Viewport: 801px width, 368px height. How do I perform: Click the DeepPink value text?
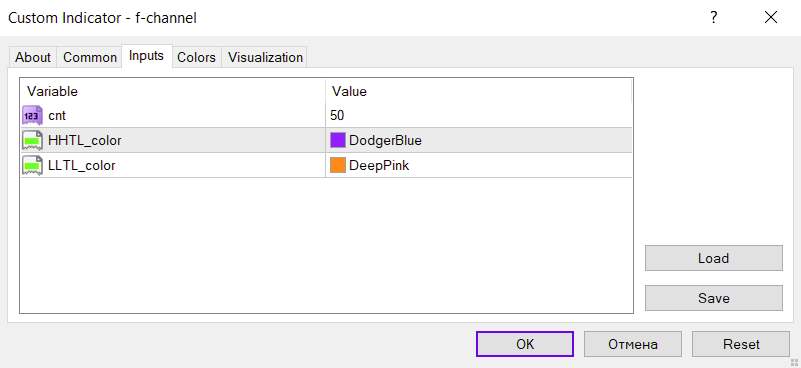pyautogui.click(x=379, y=166)
